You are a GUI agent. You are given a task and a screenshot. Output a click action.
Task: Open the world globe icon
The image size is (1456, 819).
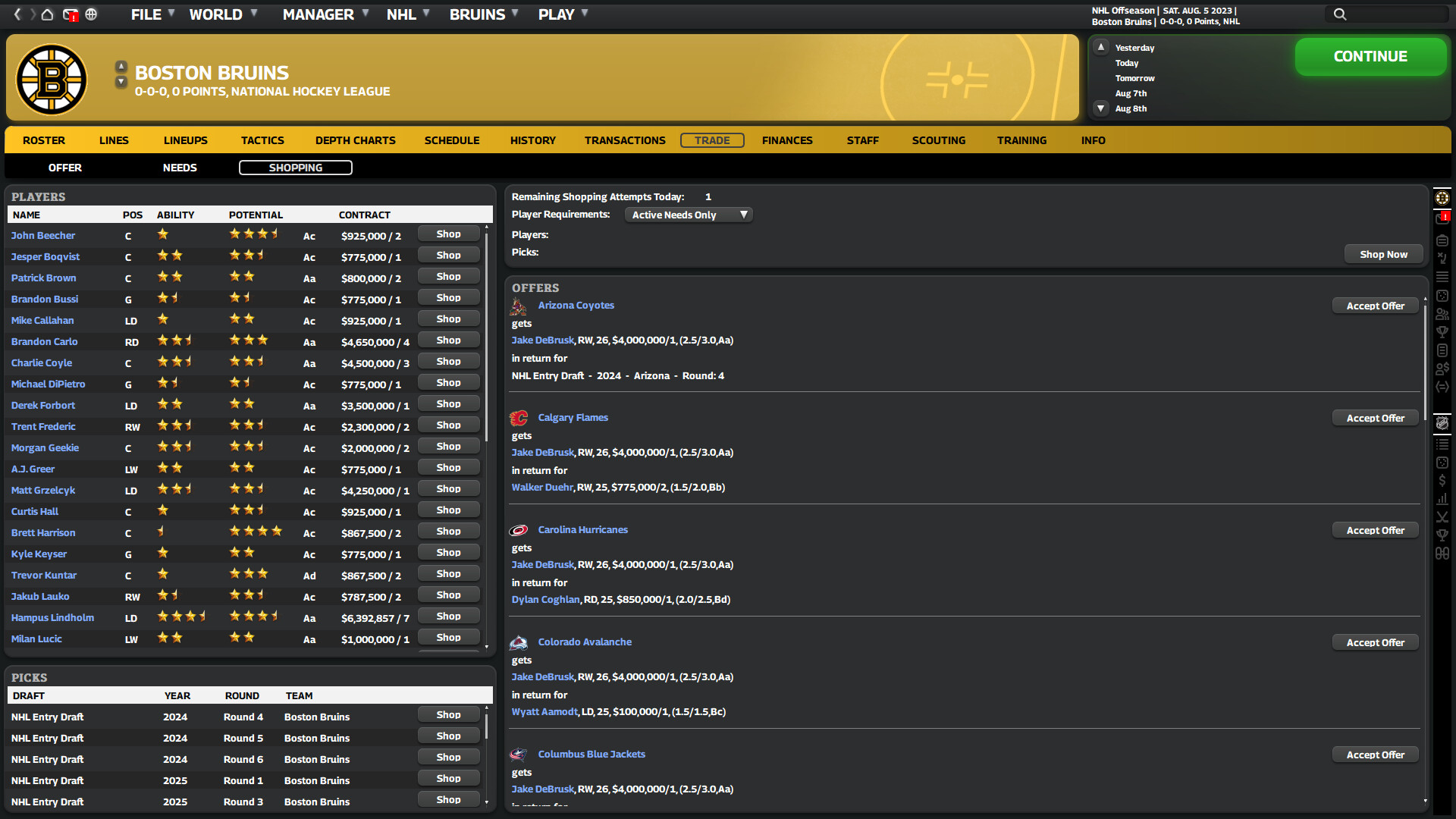click(92, 14)
